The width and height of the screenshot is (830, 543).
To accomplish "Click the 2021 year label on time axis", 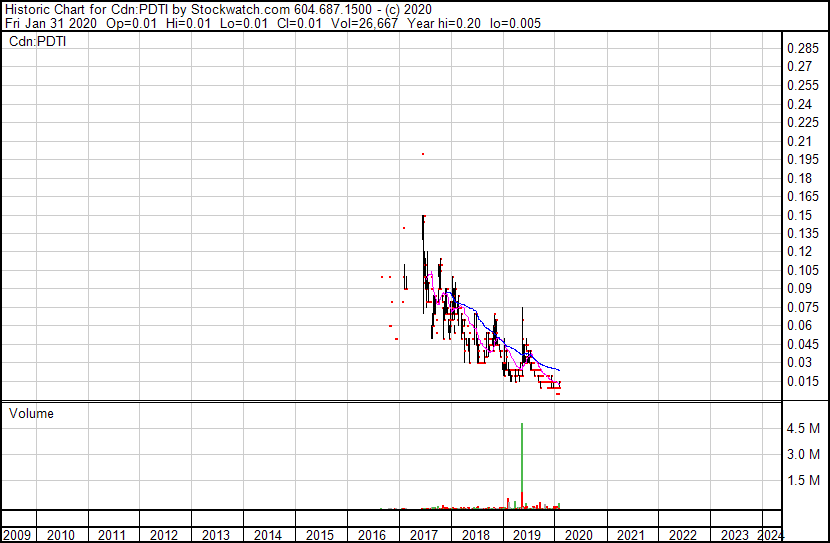I will [631, 535].
